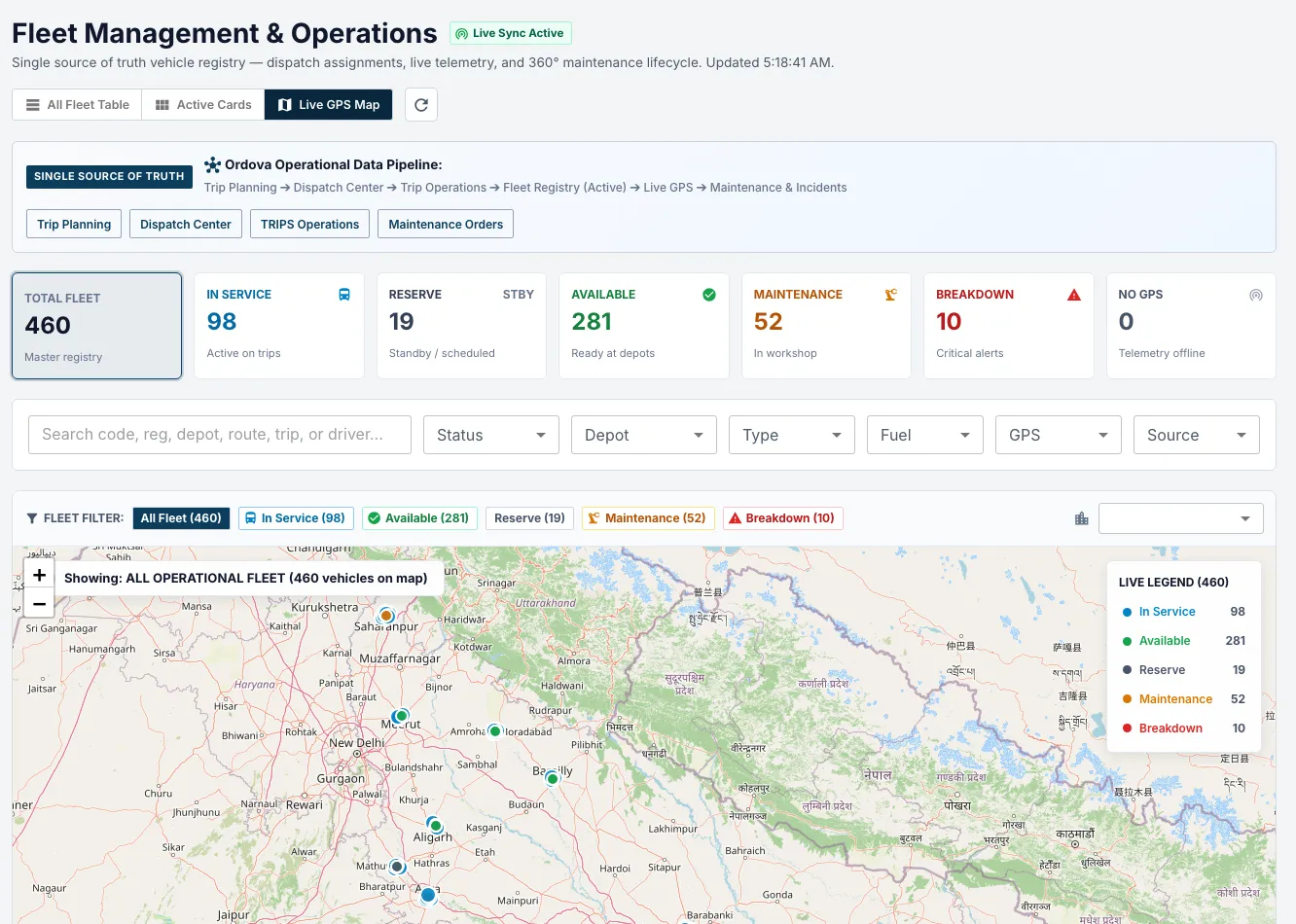Viewport: 1296px width, 924px height.
Task: Switch to the Active Cards tab
Action: [203, 105]
